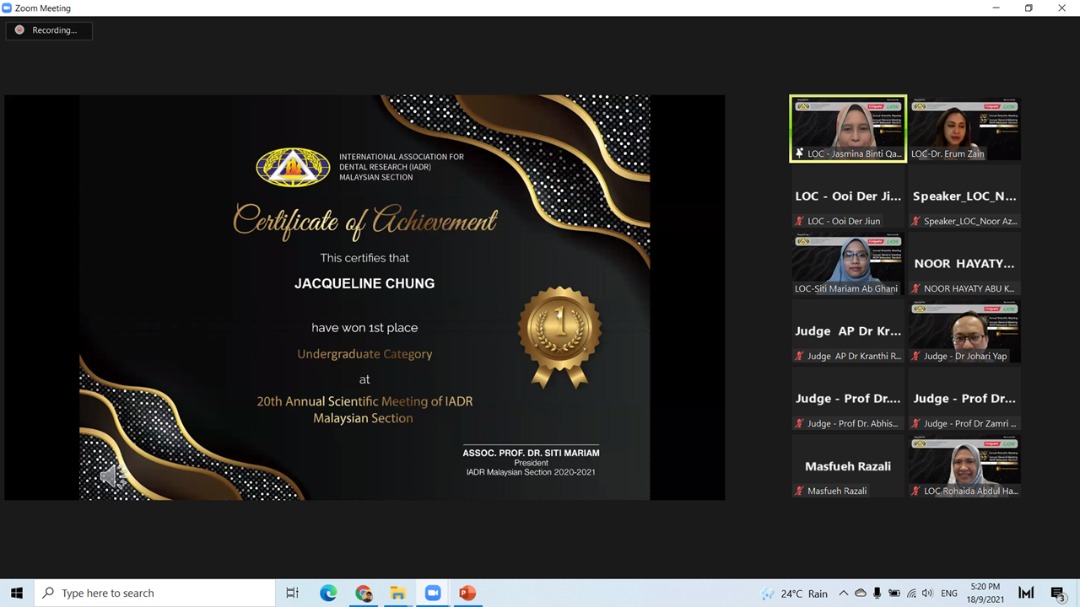
Task: Select NOOR HAYATY ABU participant tile
Action: click(x=964, y=264)
